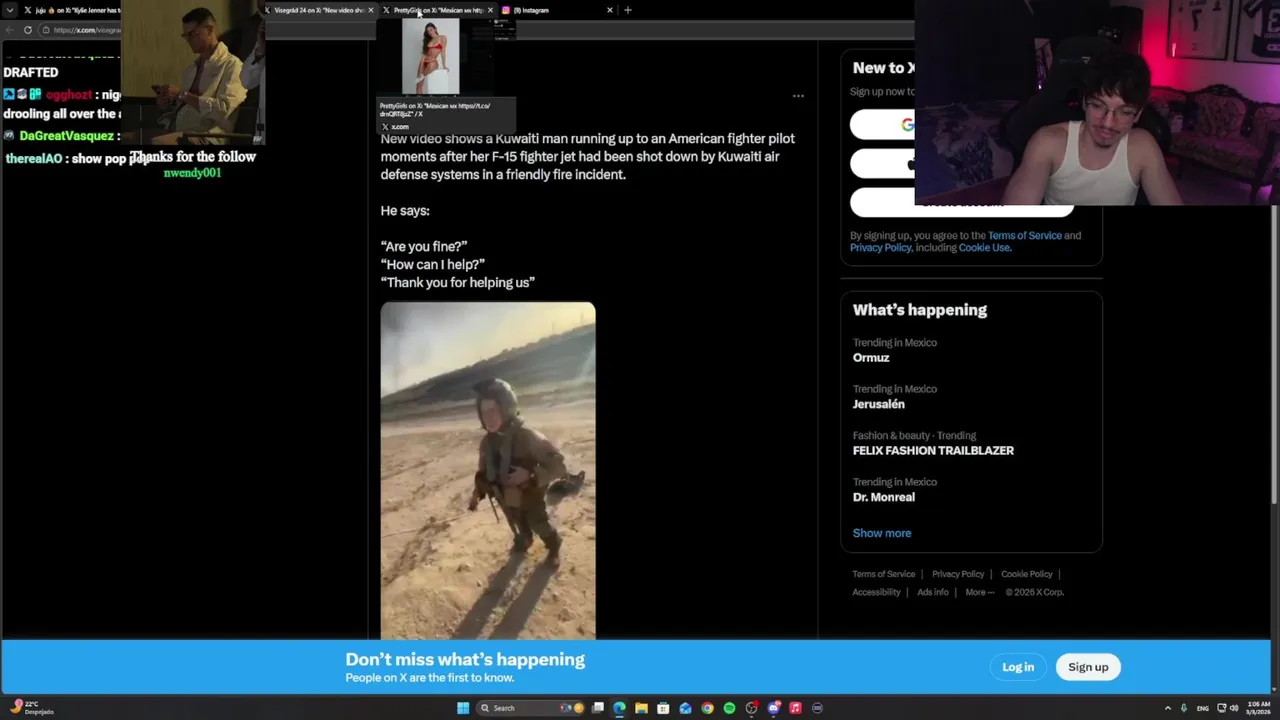Click the Sign up button on the banner

(1088, 667)
